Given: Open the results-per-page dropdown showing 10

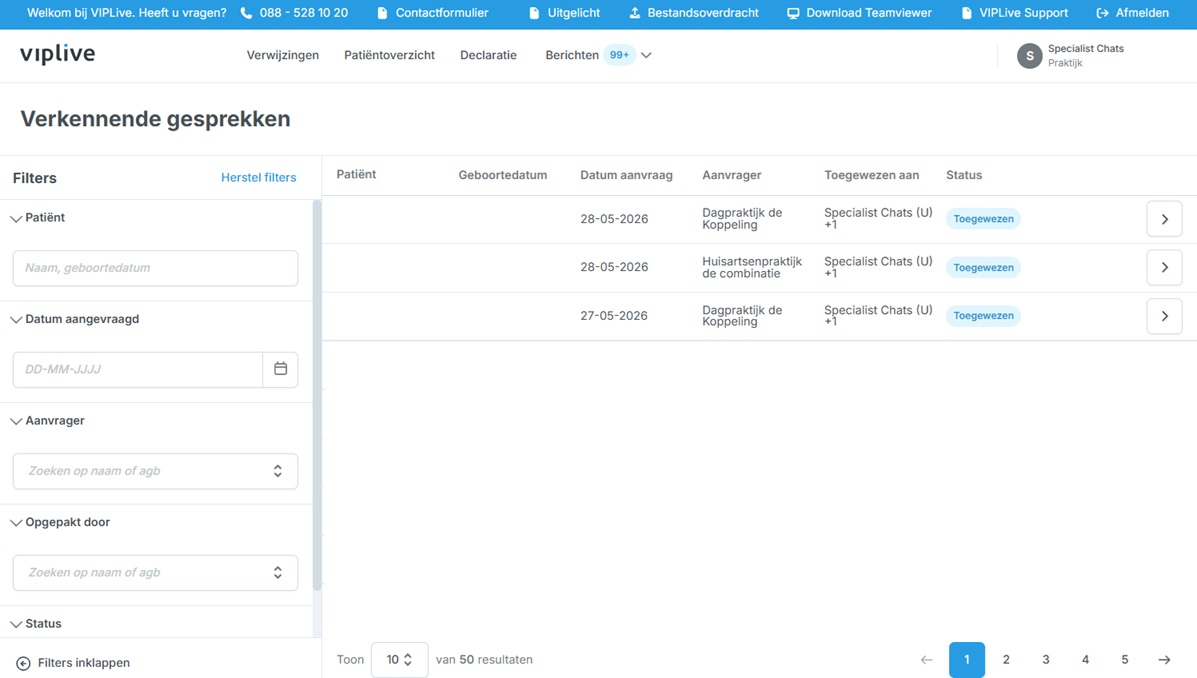Looking at the screenshot, I should point(399,660).
